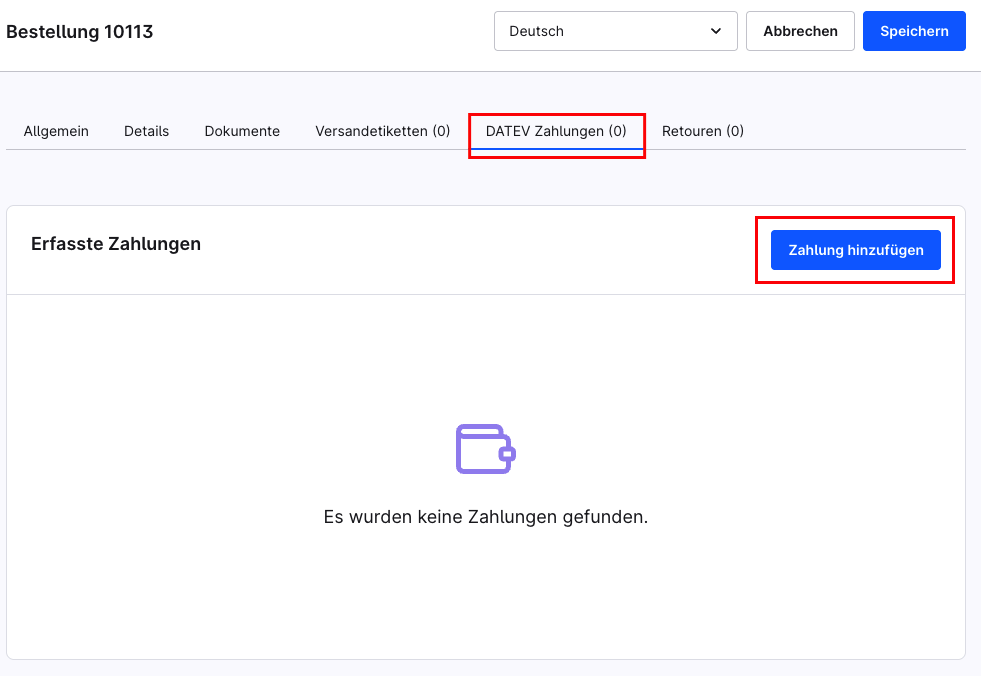This screenshot has width=981, height=676.
Task: Click the Bestellung 10113 heading
Action: point(80,31)
